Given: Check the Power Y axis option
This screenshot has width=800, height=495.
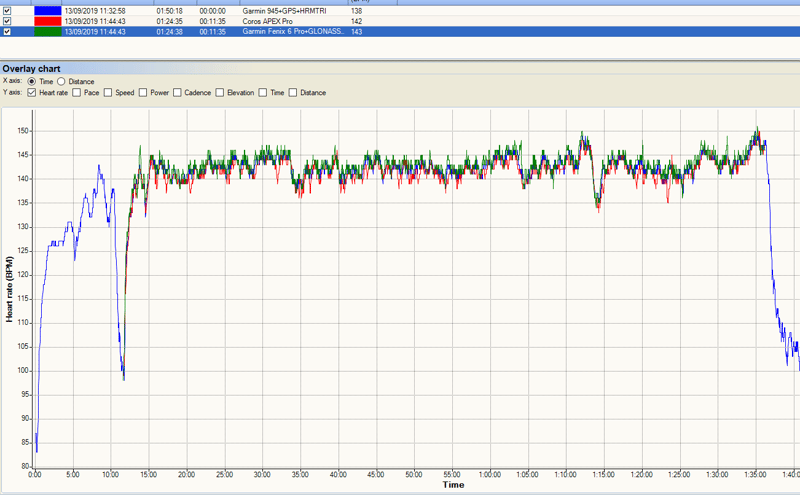Looking at the screenshot, I should pos(142,93).
